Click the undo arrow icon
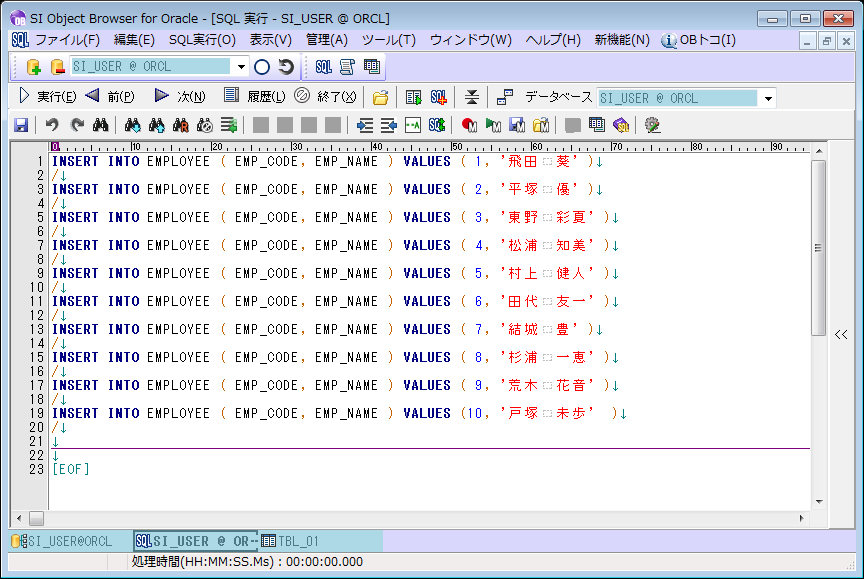The width and height of the screenshot is (864, 579). pos(52,125)
